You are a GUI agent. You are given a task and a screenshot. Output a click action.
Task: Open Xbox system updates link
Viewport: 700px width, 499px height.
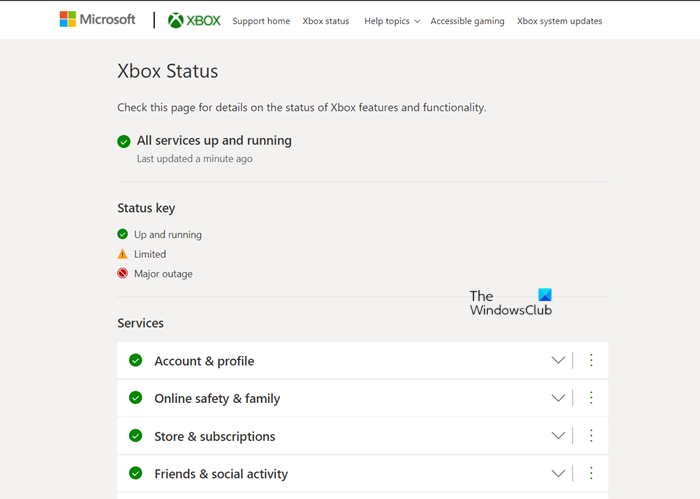(559, 21)
